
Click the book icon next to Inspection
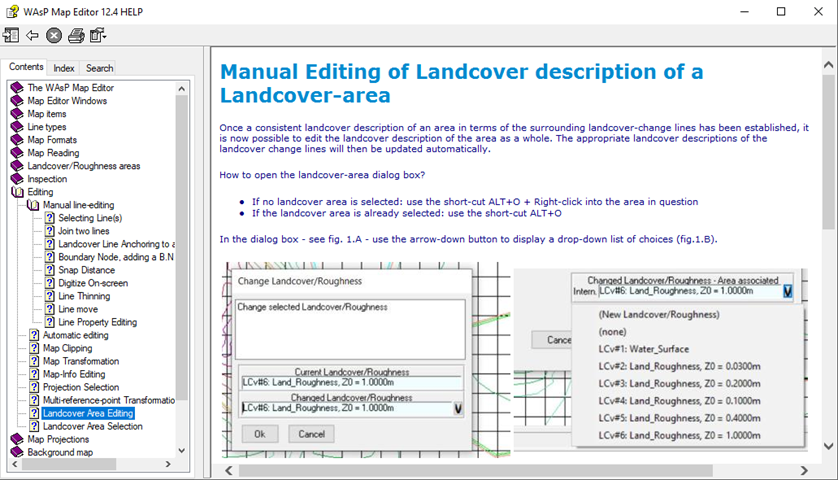pos(17,179)
